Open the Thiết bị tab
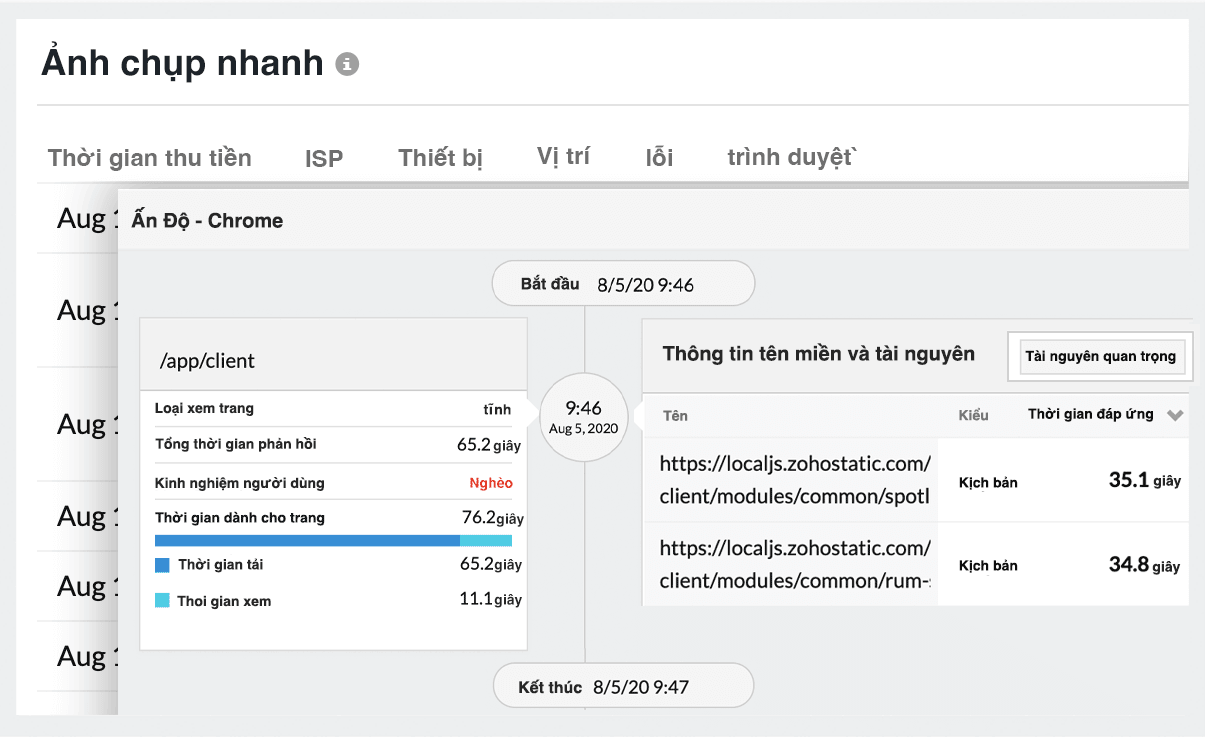 point(440,157)
